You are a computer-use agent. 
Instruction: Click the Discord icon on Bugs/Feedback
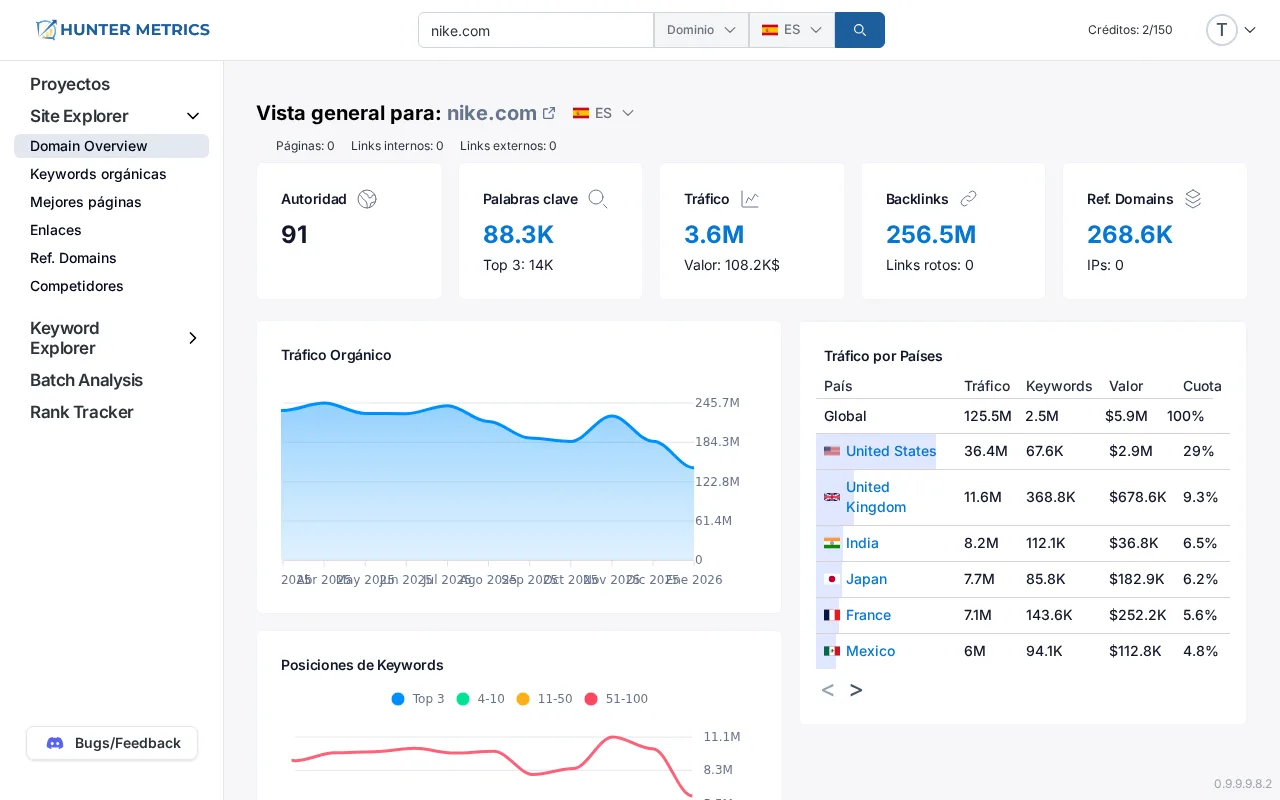(54, 743)
